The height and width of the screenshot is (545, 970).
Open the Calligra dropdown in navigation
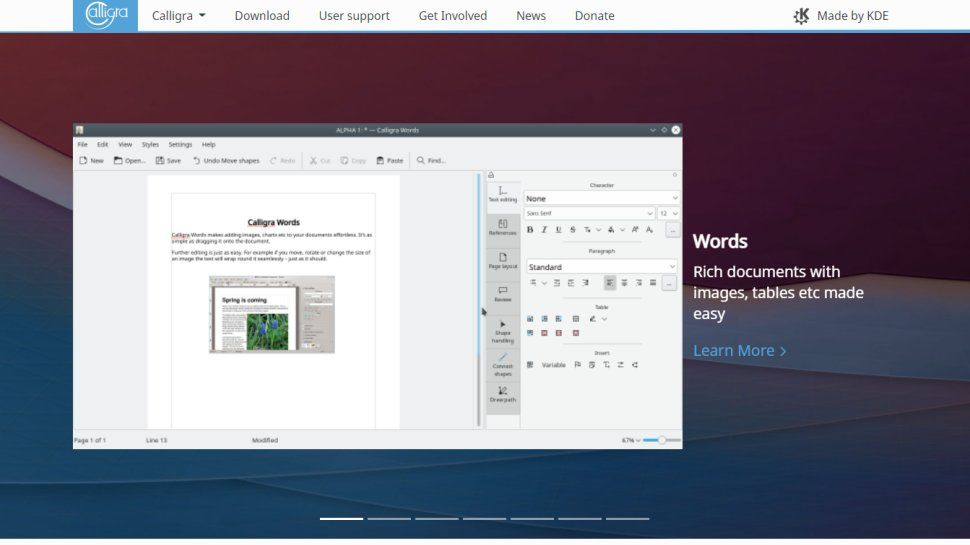(x=179, y=15)
